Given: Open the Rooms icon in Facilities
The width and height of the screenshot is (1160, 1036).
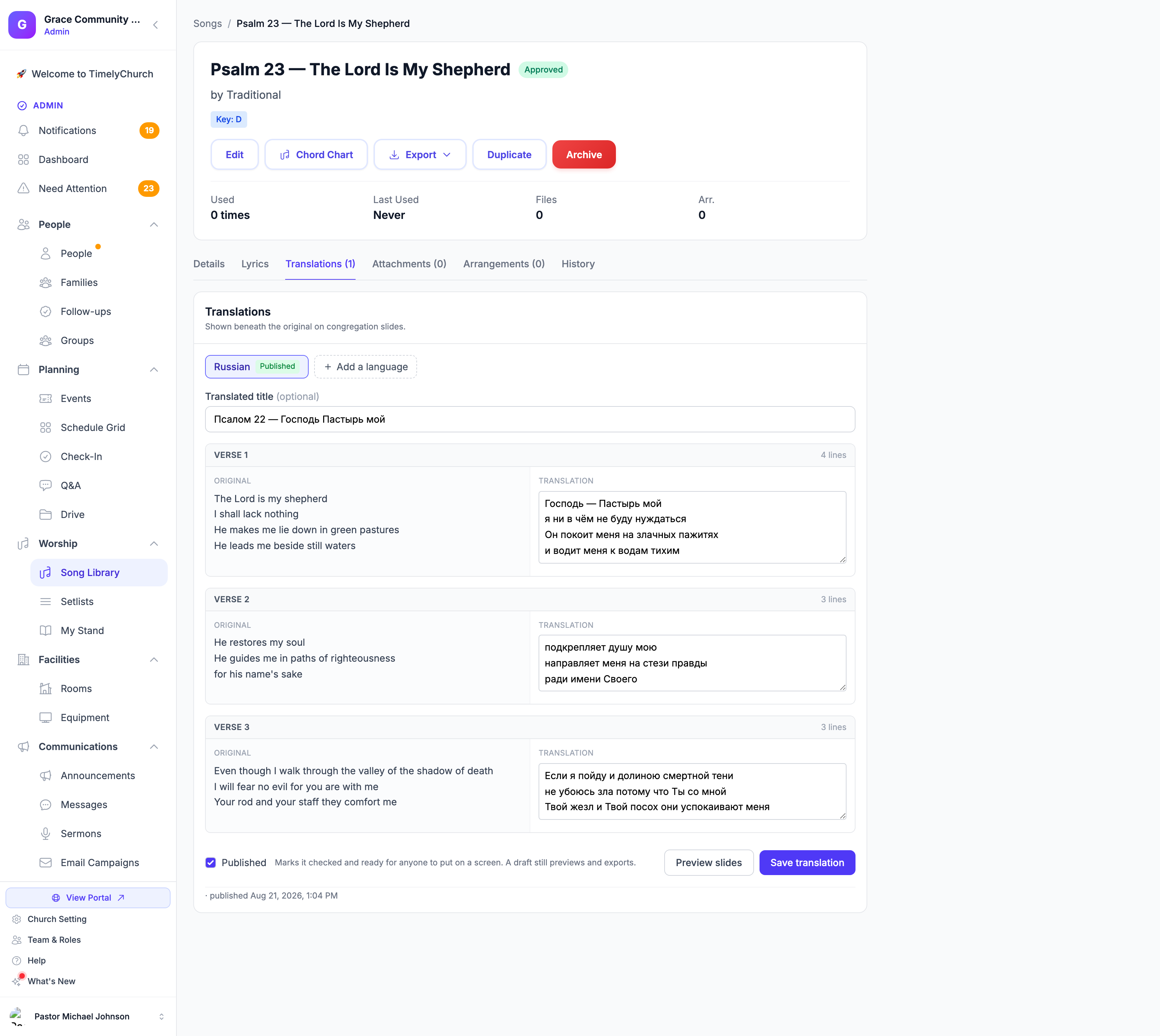Looking at the screenshot, I should point(46,689).
